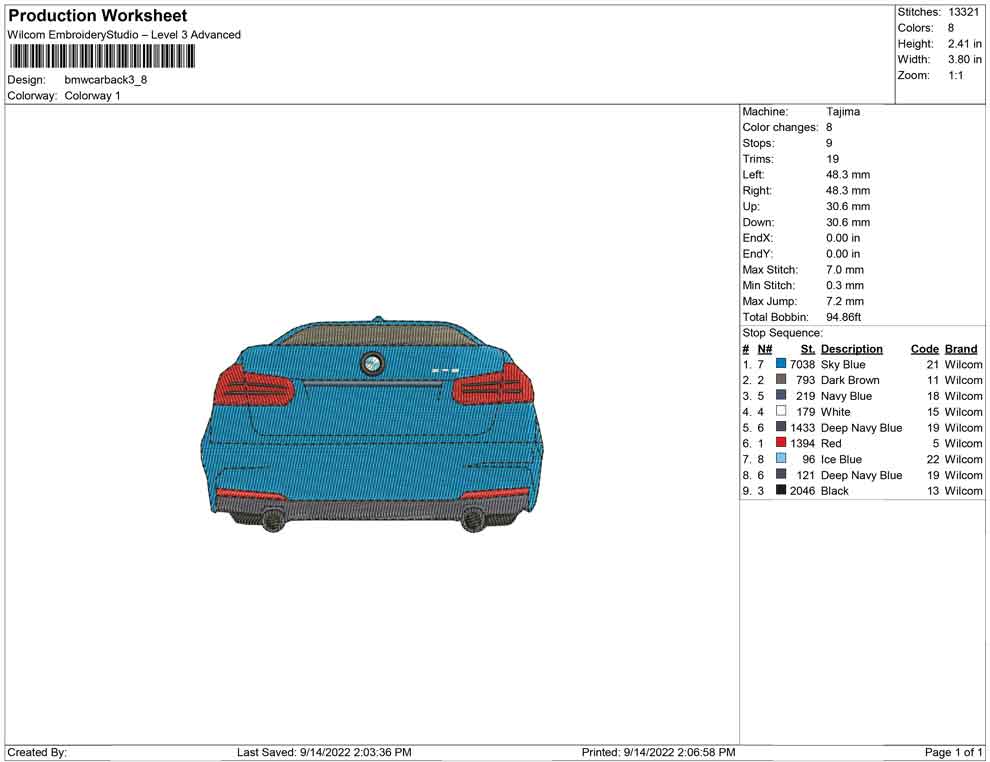This screenshot has height=762, width=990.
Task: Click the Height value 2.41 in
Action: tap(964, 44)
